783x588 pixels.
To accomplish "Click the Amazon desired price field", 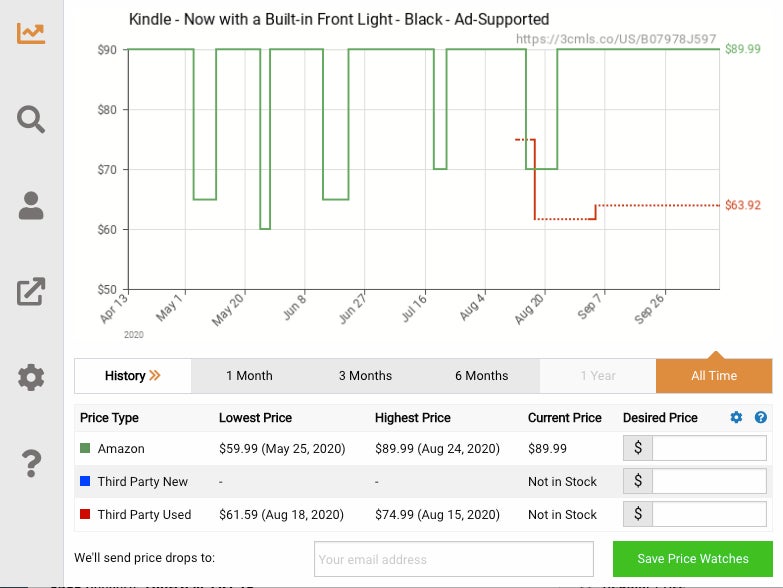I will coord(709,448).
